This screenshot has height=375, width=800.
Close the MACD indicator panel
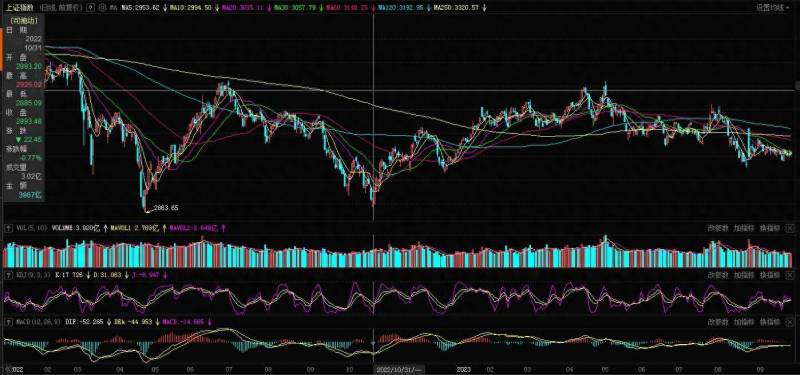click(790, 322)
